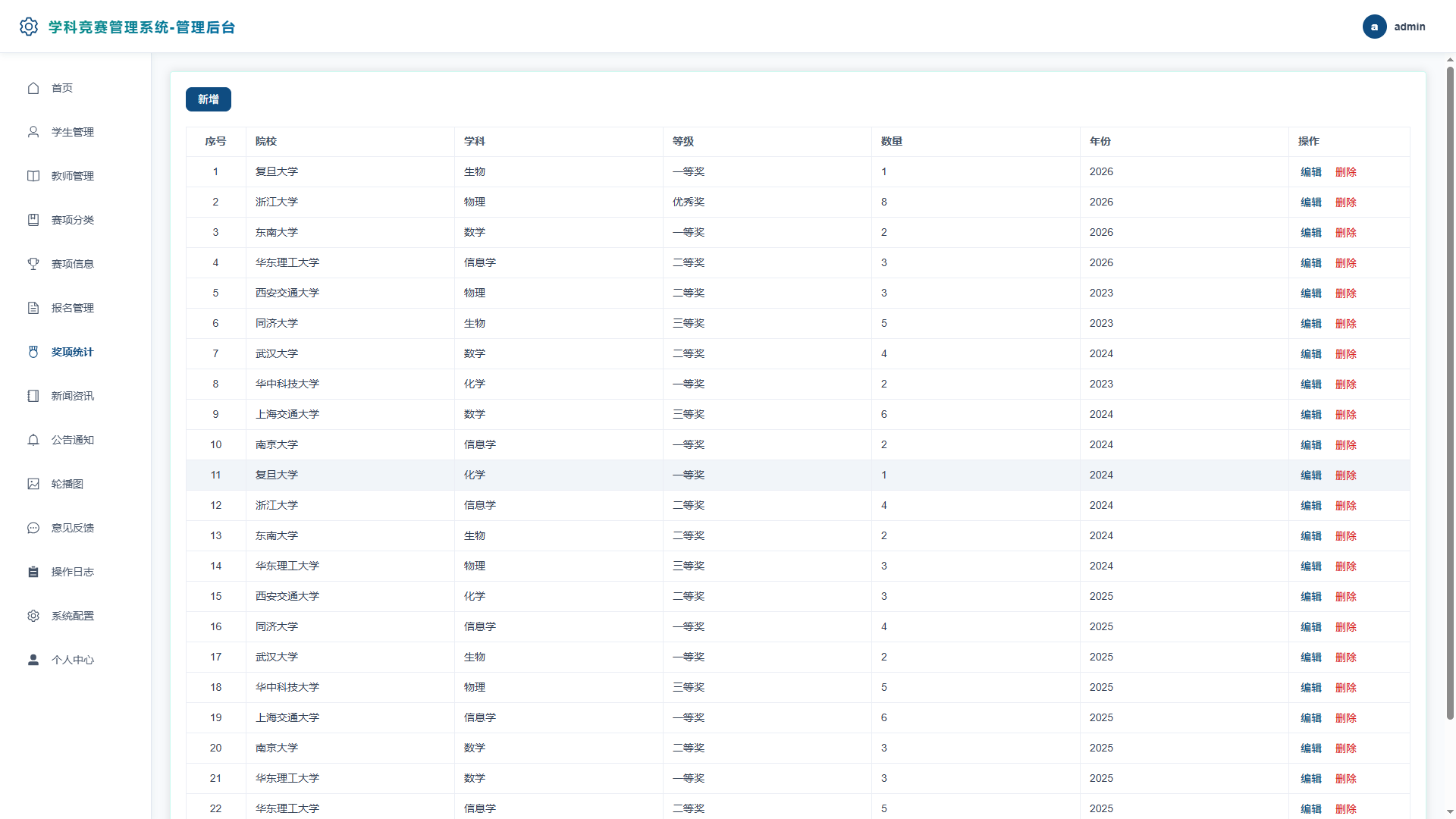Screen dimensions: 1456x819
Task: Click 西安交通大学 cell in row 15
Action: pos(350,597)
